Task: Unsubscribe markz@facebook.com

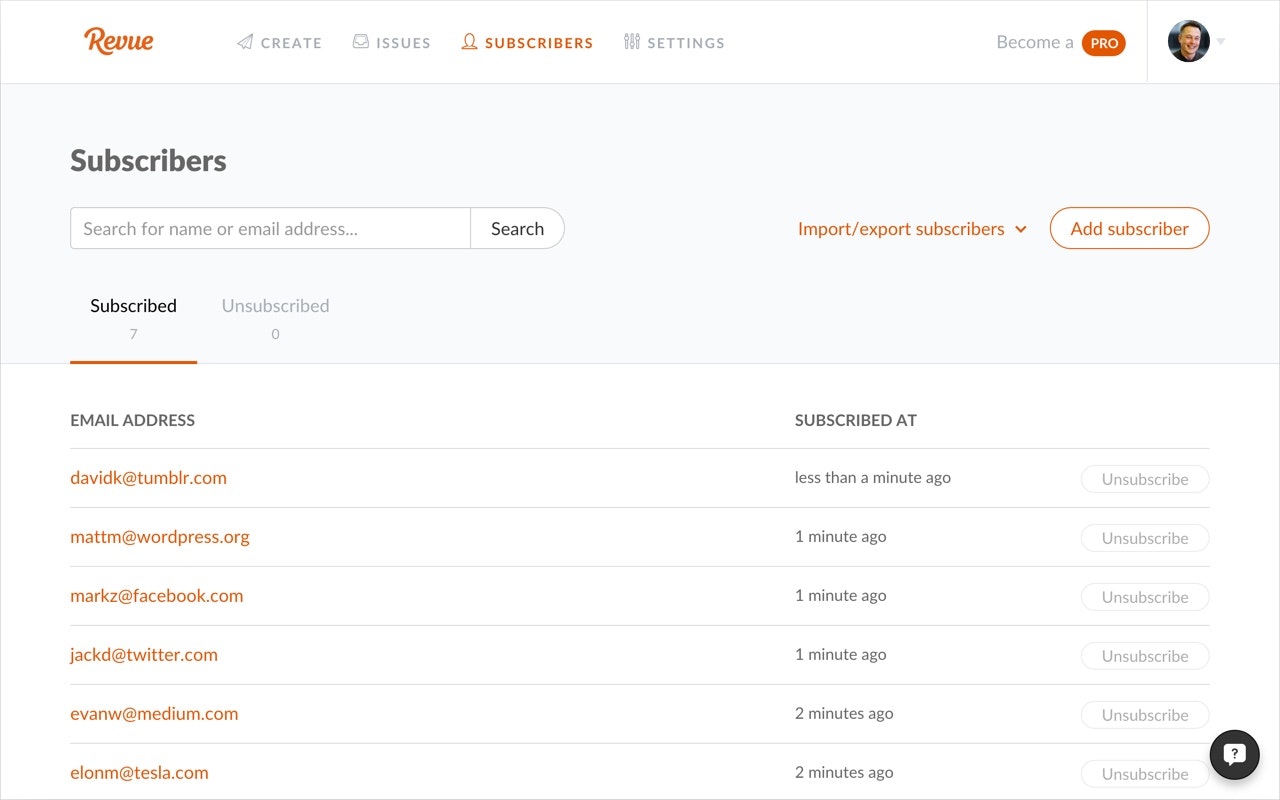Action: 1145,597
